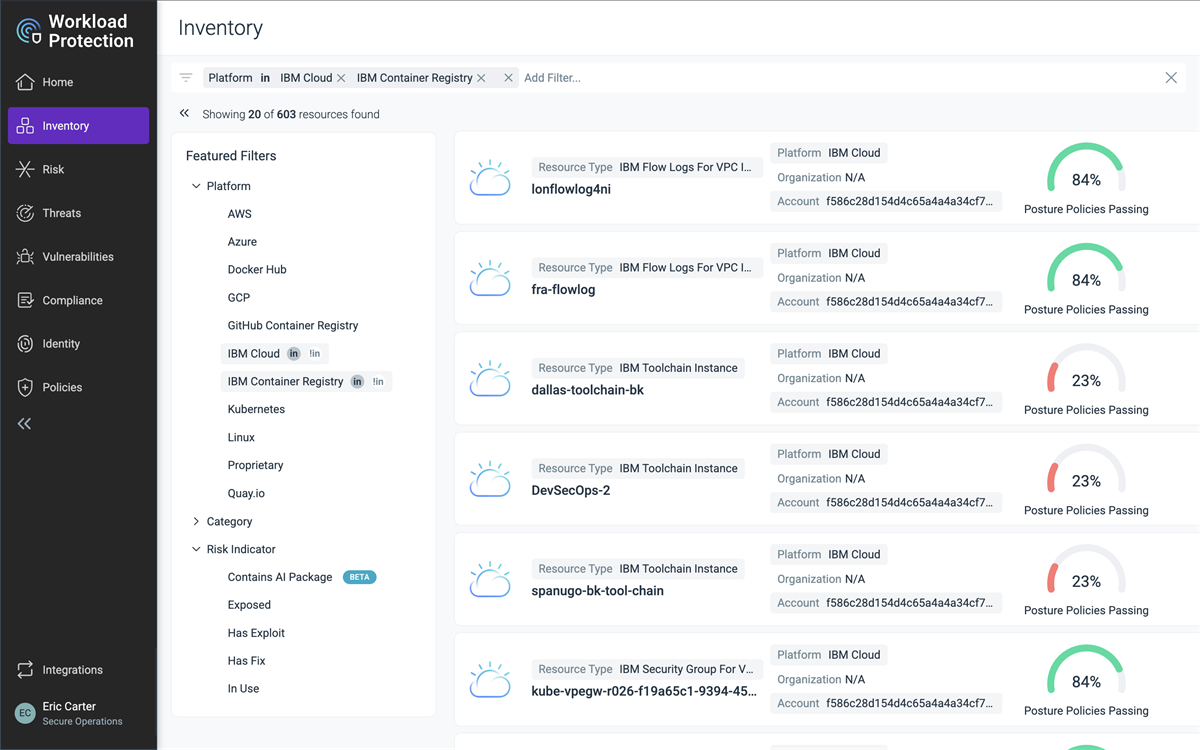Open the Identity fingerprint icon
Screen dimensions: 1200x750
(25, 344)
